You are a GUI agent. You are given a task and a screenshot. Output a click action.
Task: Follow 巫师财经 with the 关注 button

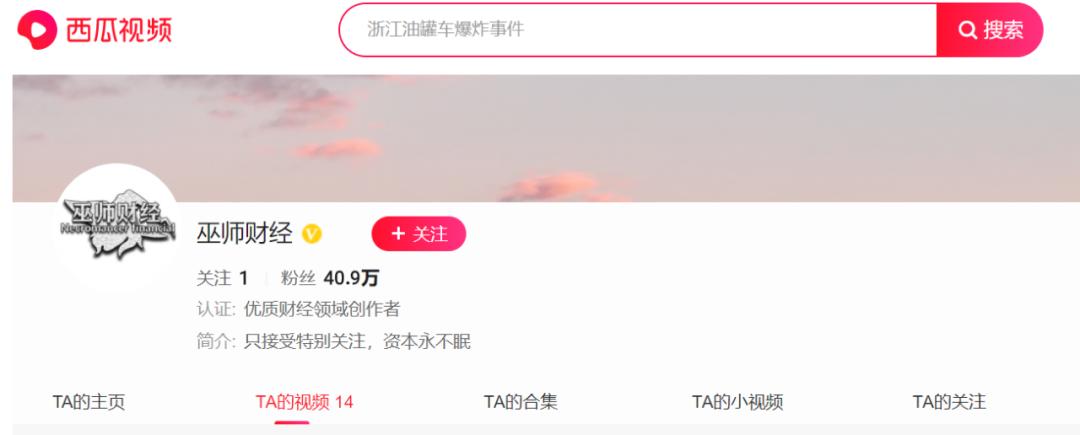419,234
